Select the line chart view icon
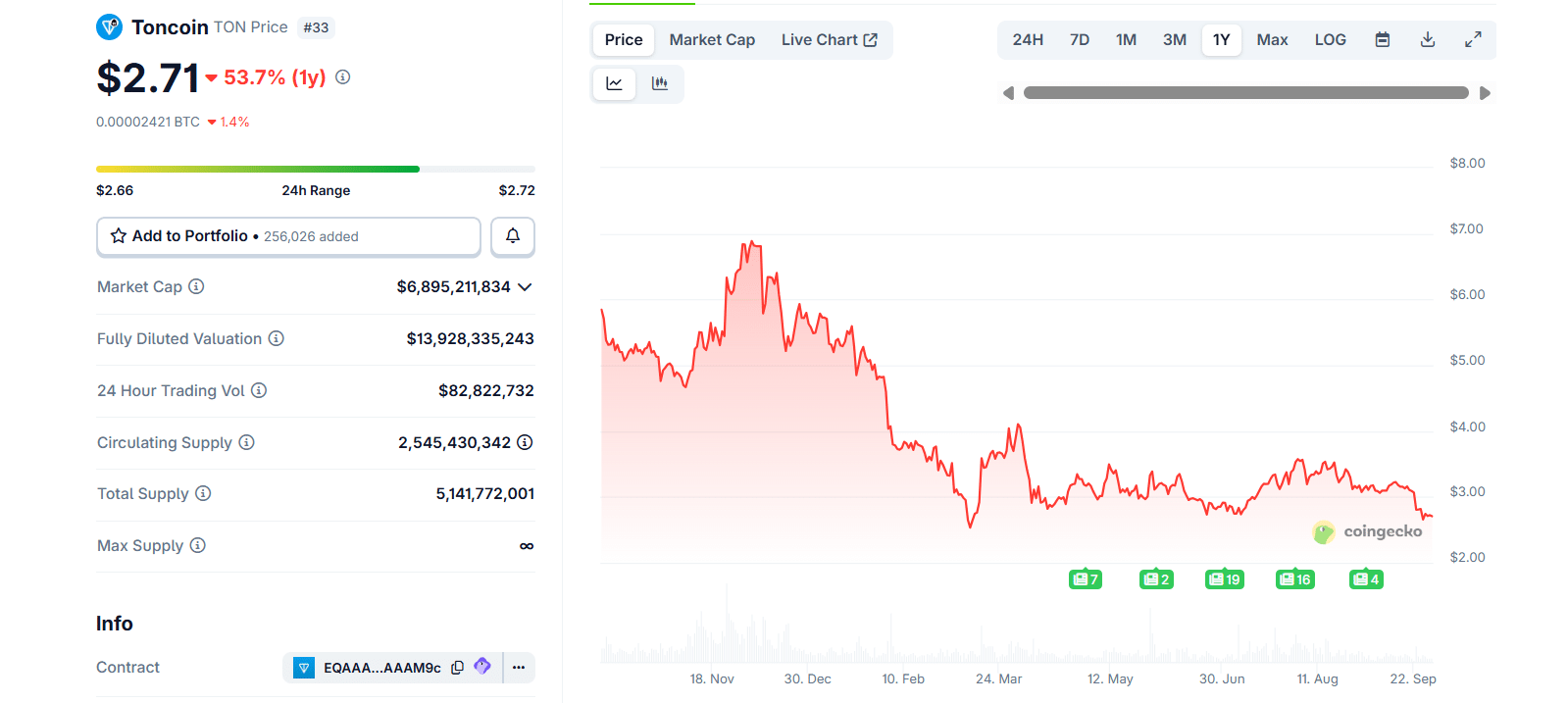Viewport: 1568px width, 703px height. click(x=615, y=84)
